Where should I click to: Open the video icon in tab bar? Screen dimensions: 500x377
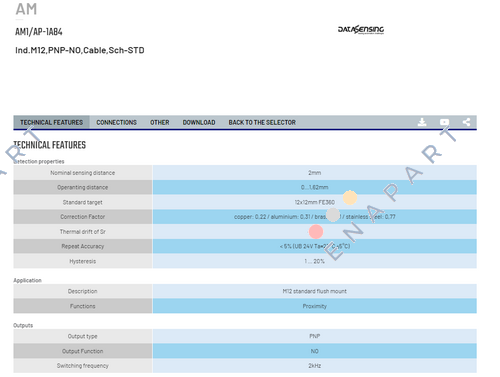[444, 122]
